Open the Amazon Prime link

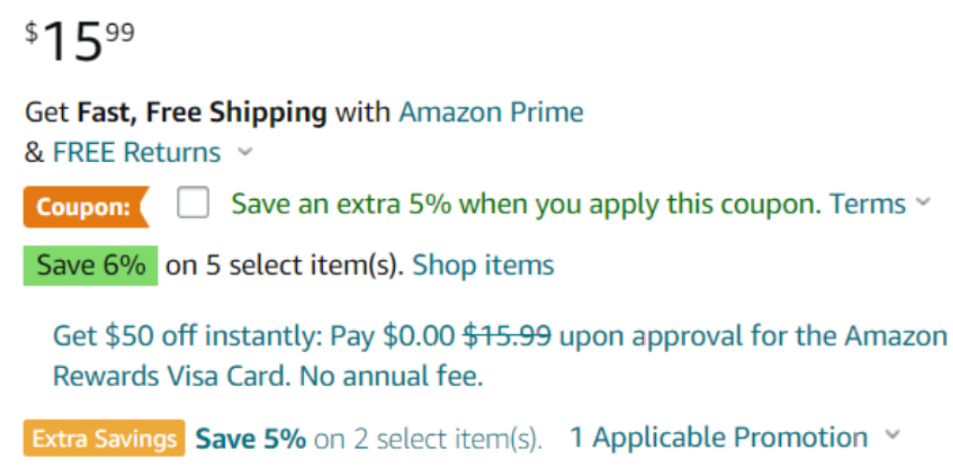click(x=490, y=111)
